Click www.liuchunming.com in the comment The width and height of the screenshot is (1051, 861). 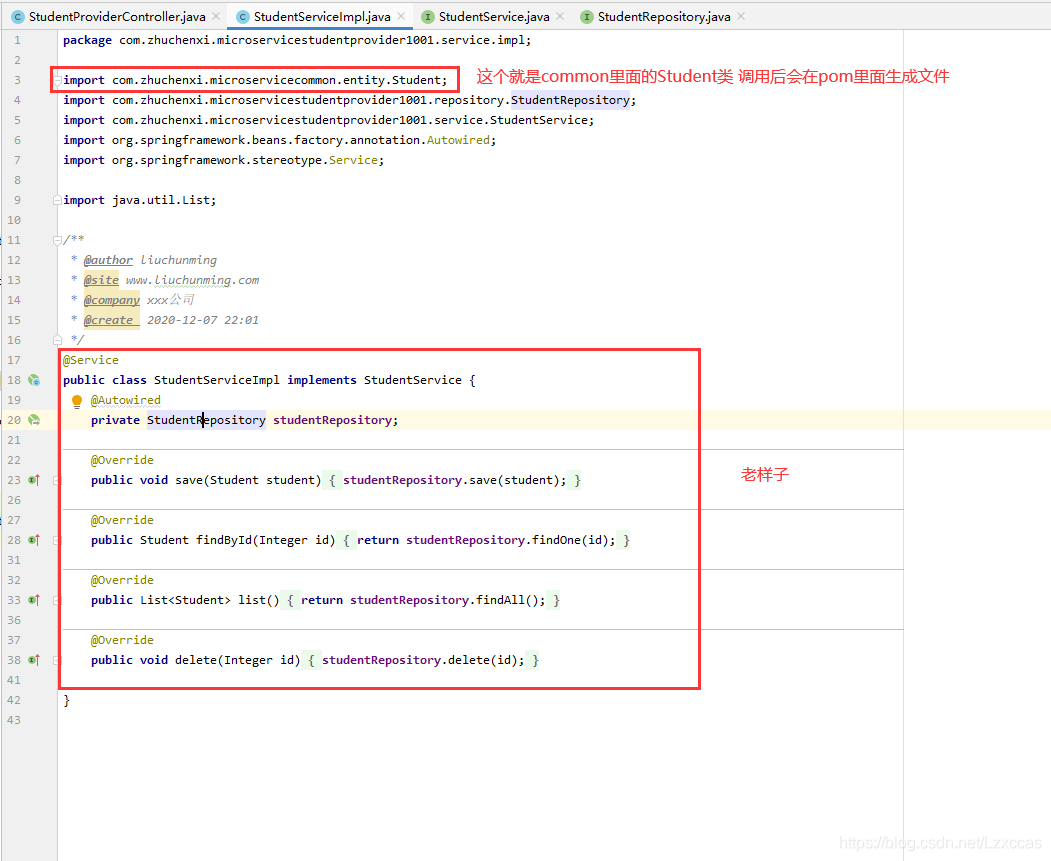pos(192,280)
